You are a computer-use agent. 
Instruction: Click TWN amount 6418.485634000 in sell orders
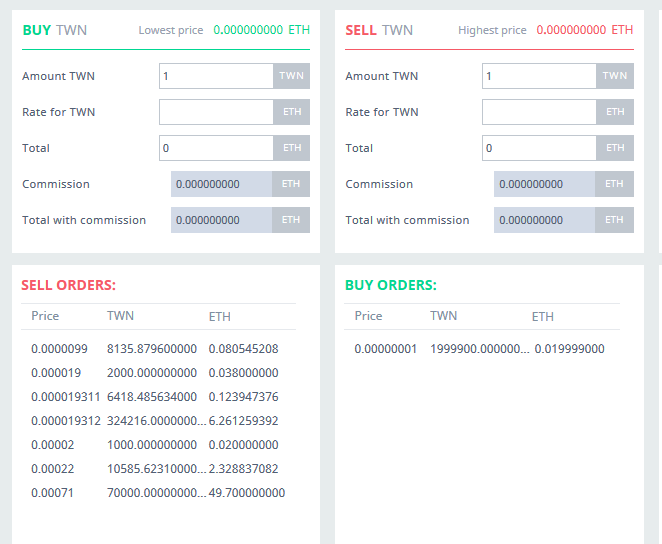click(x=152, y=397)
